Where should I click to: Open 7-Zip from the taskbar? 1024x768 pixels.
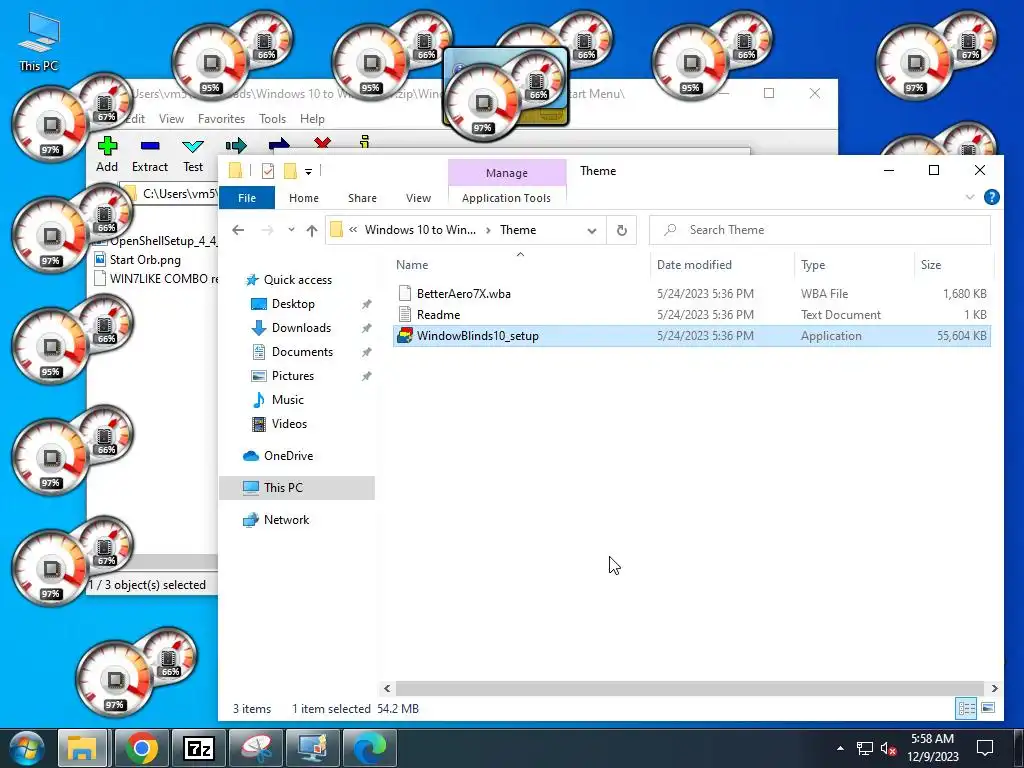[x=199, y=748]
